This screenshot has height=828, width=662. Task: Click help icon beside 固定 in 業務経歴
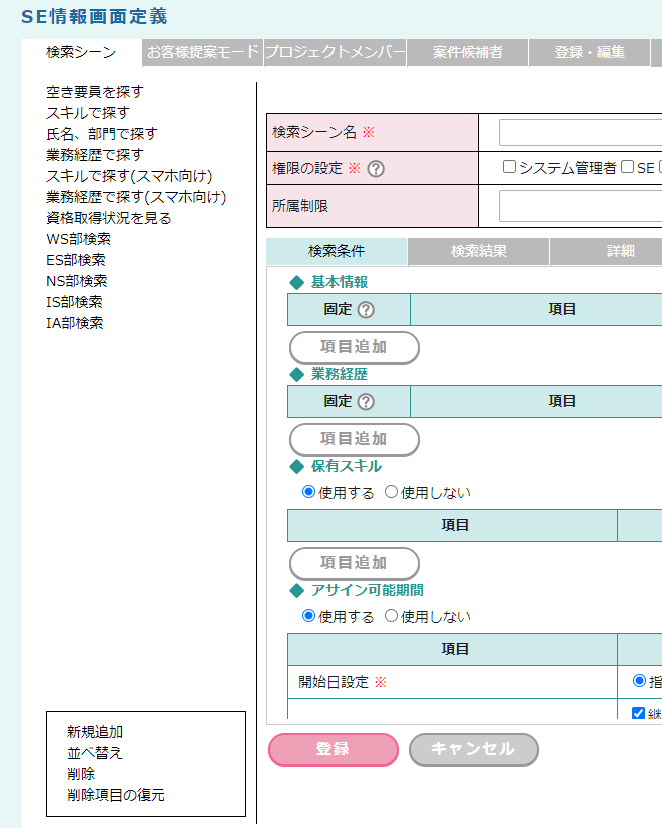(366, 401)
